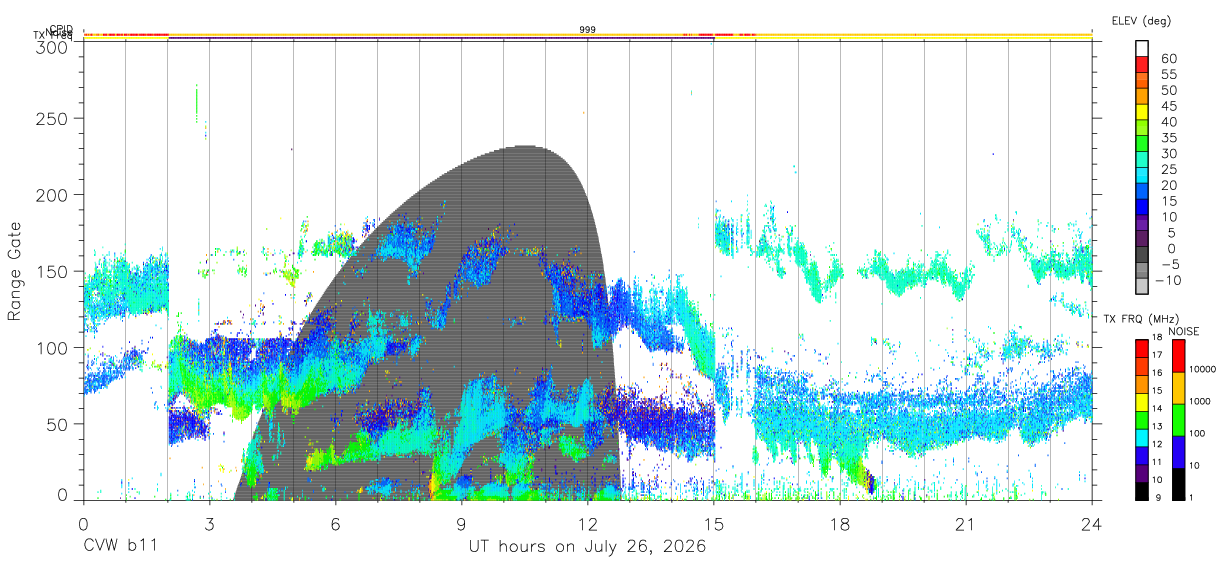The width and height of the screenshot is (1228, 567).
Task: Select the blue 15–20 degree elevation swatch
Action: click(1142, 193)
